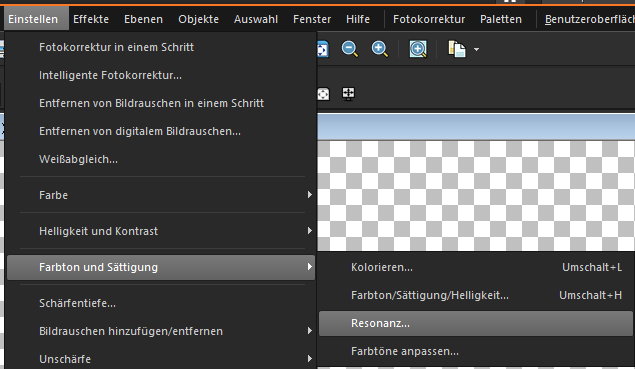Open the Hilfe menu
The height and width of the screenshot is (369, 635).
pyautogui.click(x=358, y=19)
